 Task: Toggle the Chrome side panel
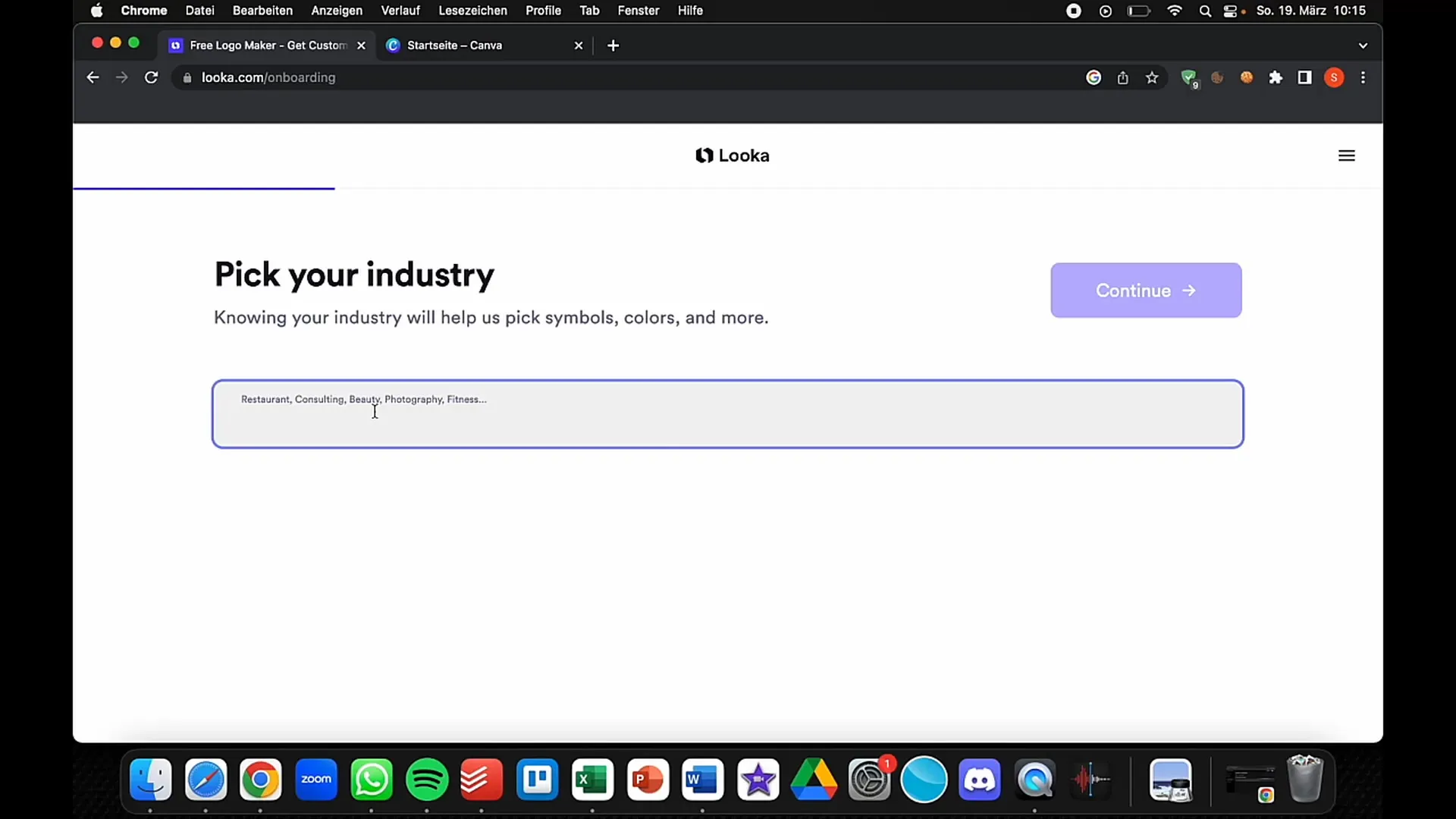click(1304, 77)
